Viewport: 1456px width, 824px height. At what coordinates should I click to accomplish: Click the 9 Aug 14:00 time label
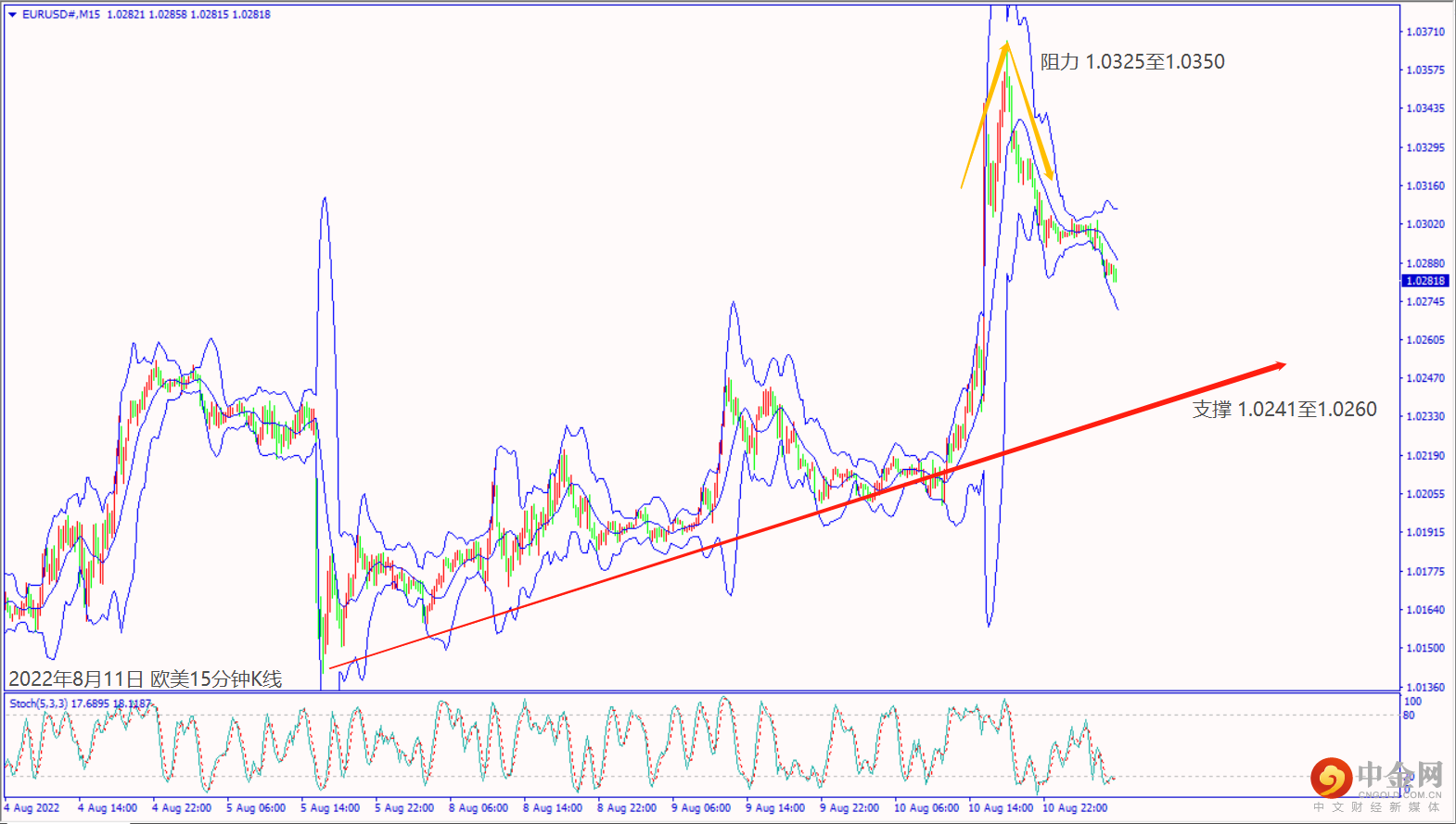(775, 808)
